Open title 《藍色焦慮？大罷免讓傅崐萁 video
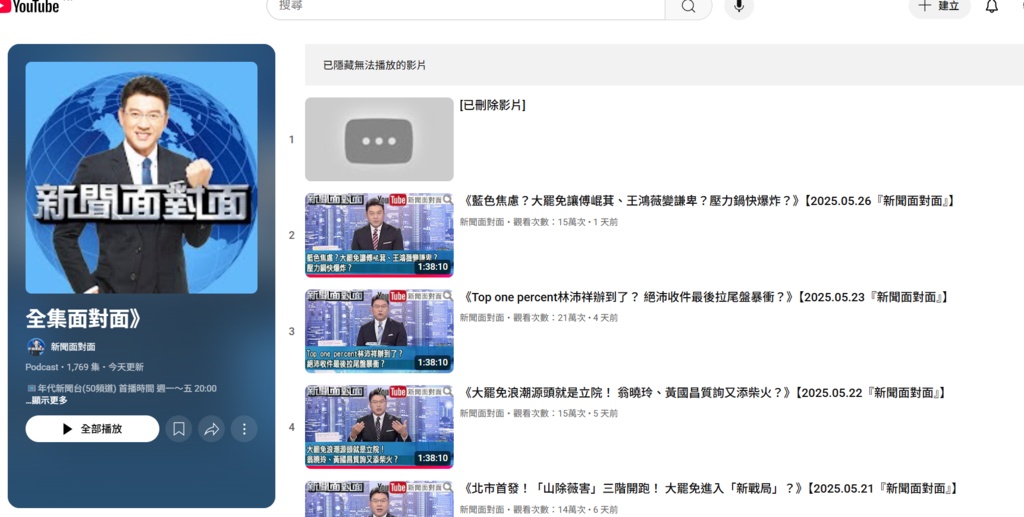This screenshot has height=517, width=1024. click(709, 201)
